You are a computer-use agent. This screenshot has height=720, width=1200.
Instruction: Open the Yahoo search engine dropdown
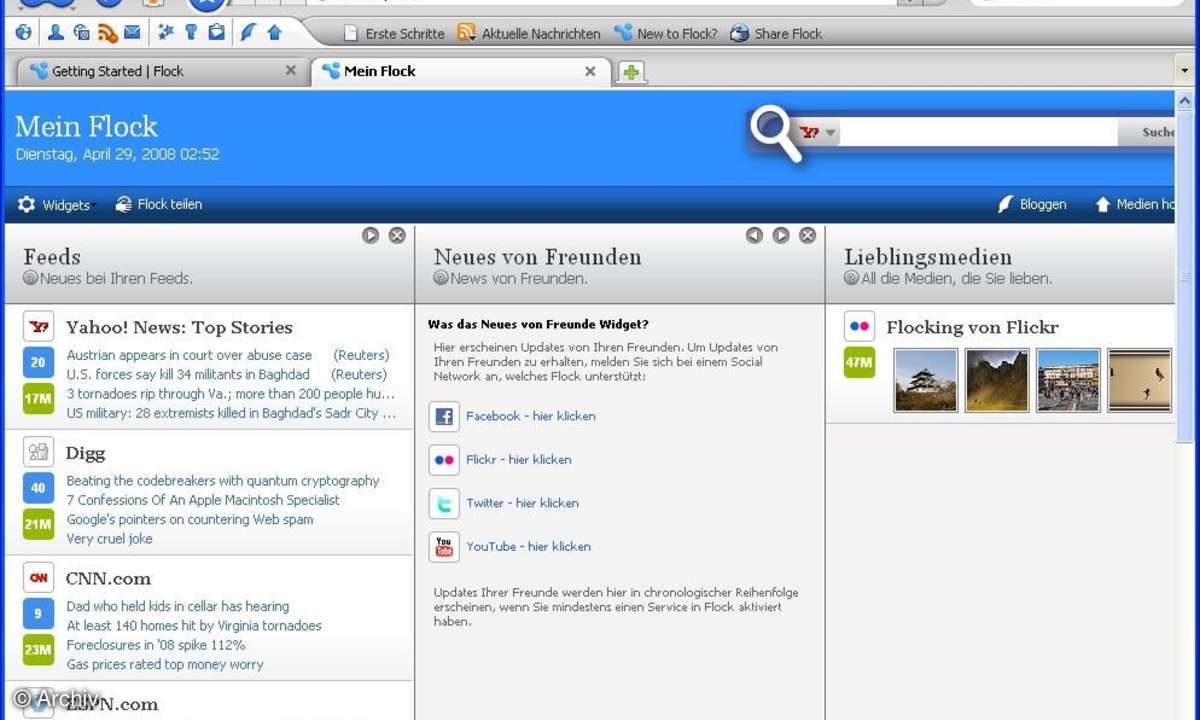(829, 132)
